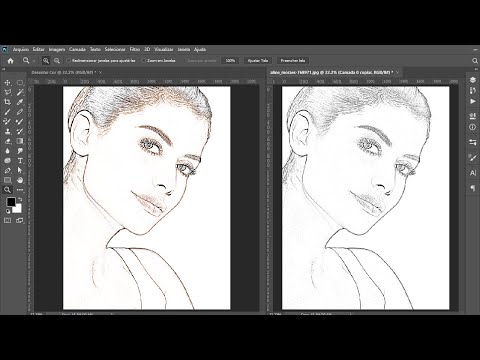Select the Crop tool
Image resolution: width=480 pixels, height=360 pixels.
[x=7, y=102]
